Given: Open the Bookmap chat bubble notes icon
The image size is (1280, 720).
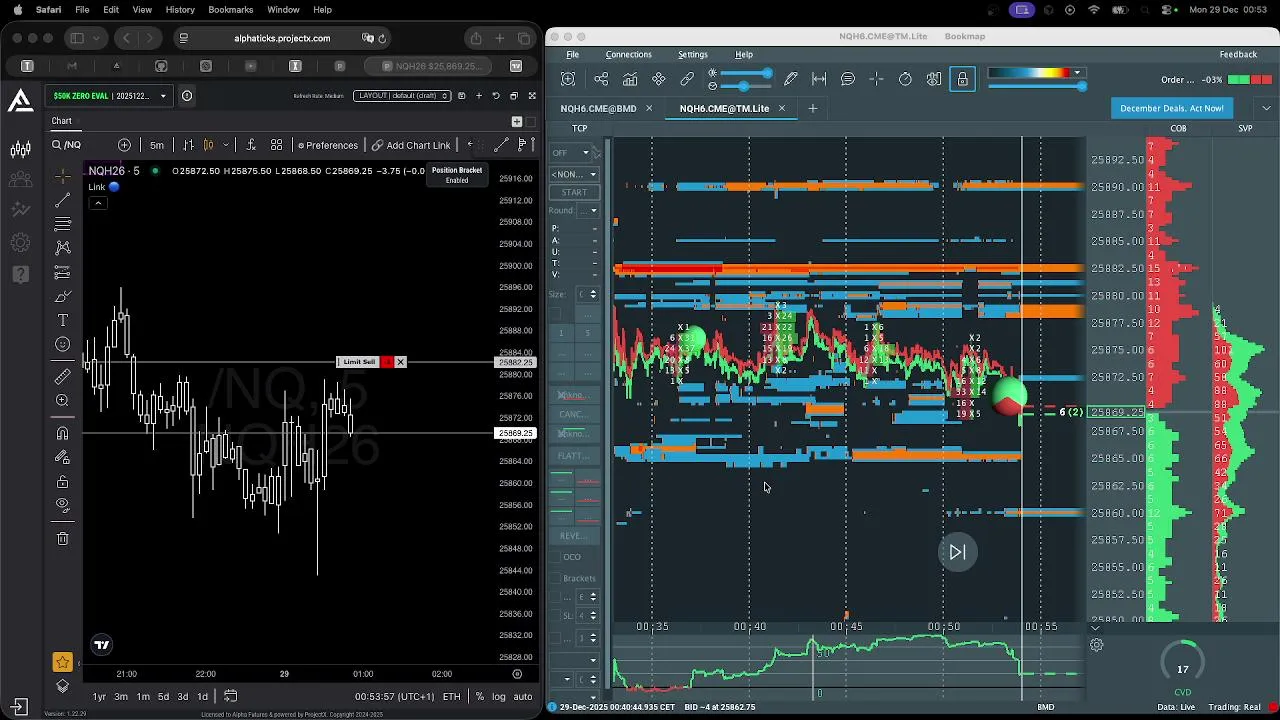Looking at the screenshot, I should pyautogui.click(x=848, y=79).
